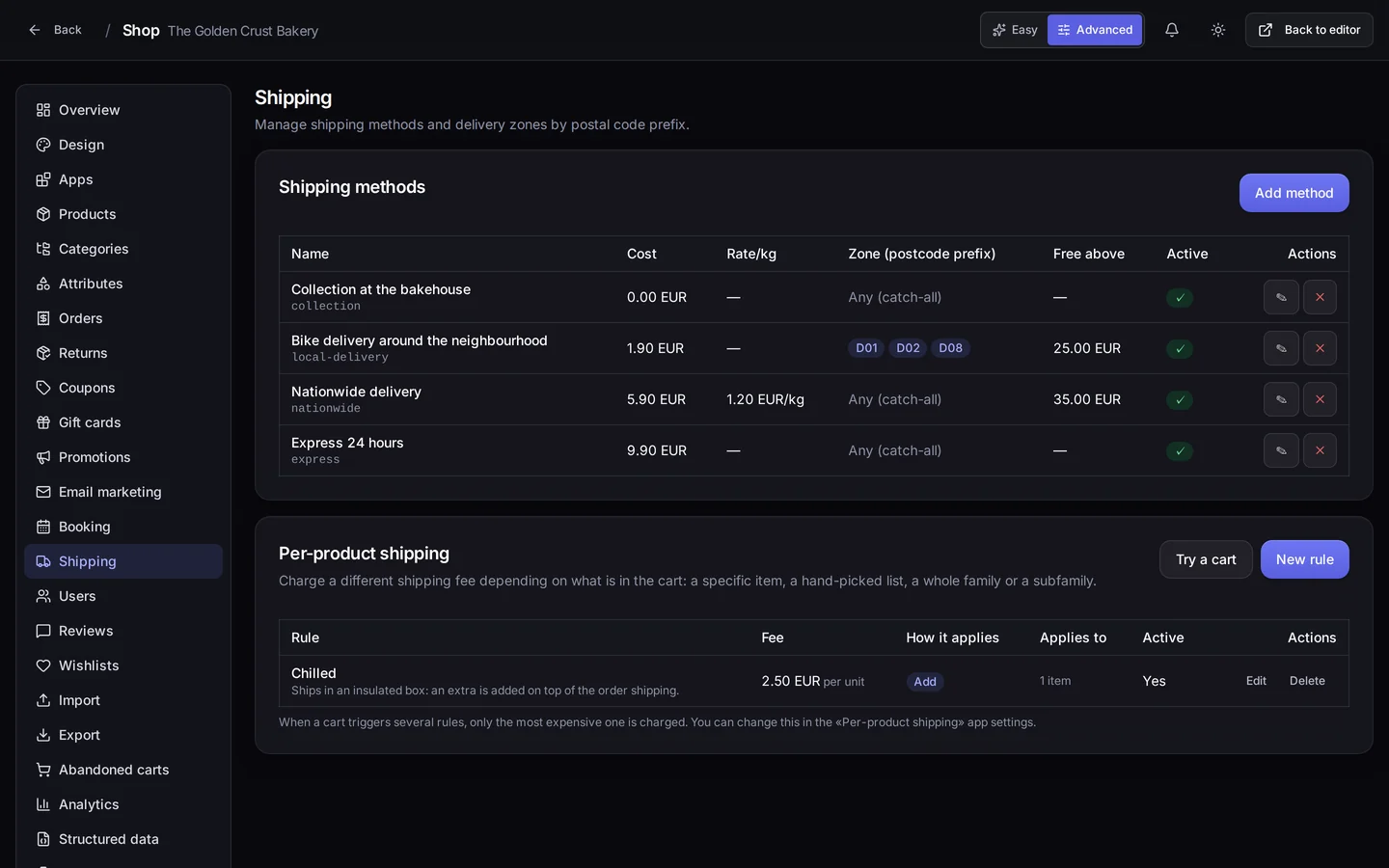The height and width of the screenshot is (868, 1389).
Task: Toggle active check for Express 24 hours
Action: tap(1180, 451)
